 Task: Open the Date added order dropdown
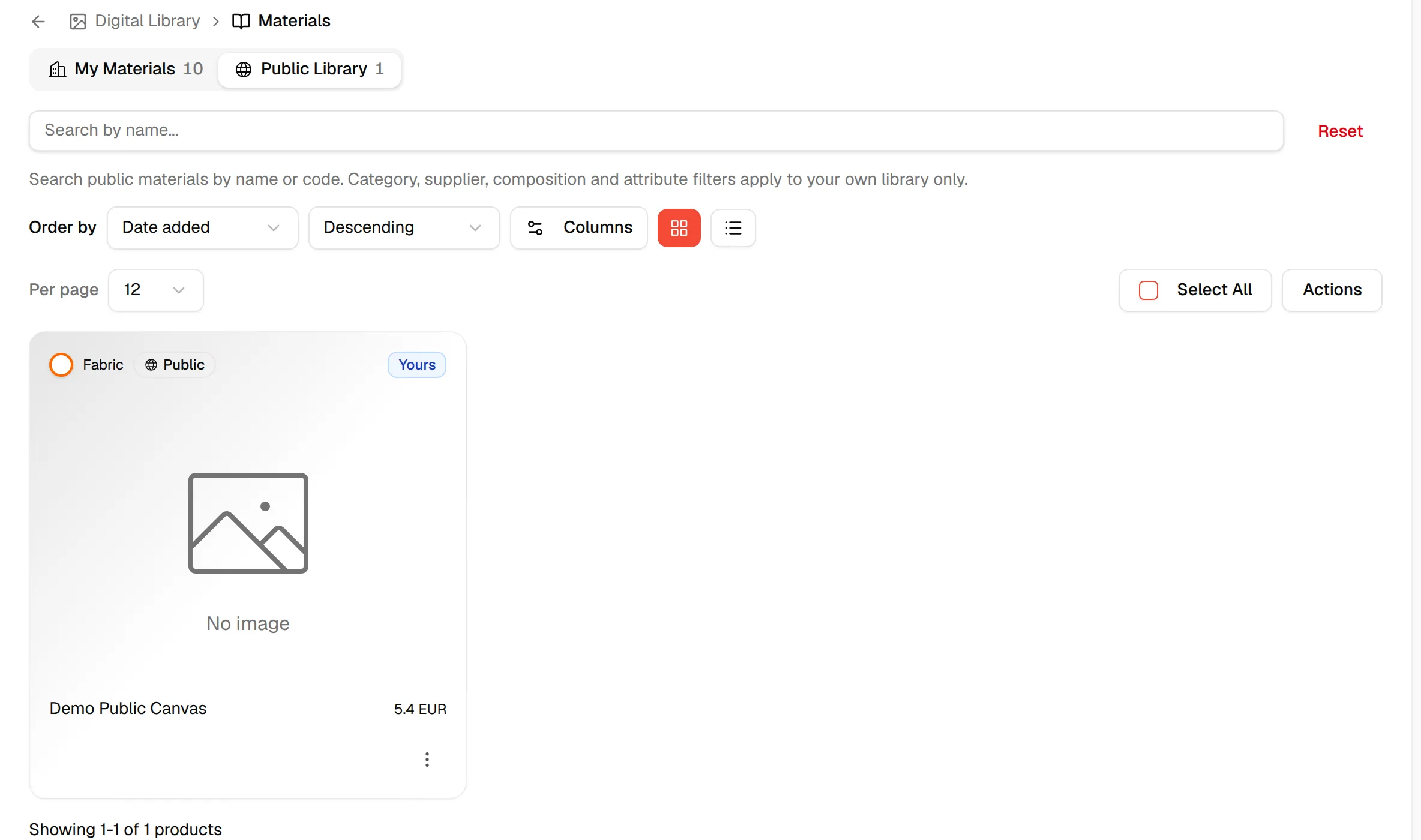[x=202, y=228]
